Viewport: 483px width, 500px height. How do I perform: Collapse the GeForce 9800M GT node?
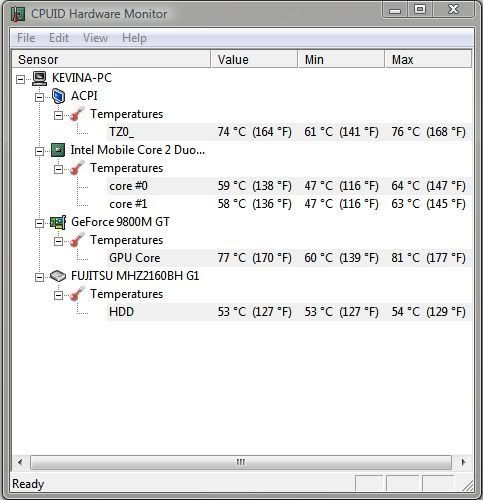point(39,223)
